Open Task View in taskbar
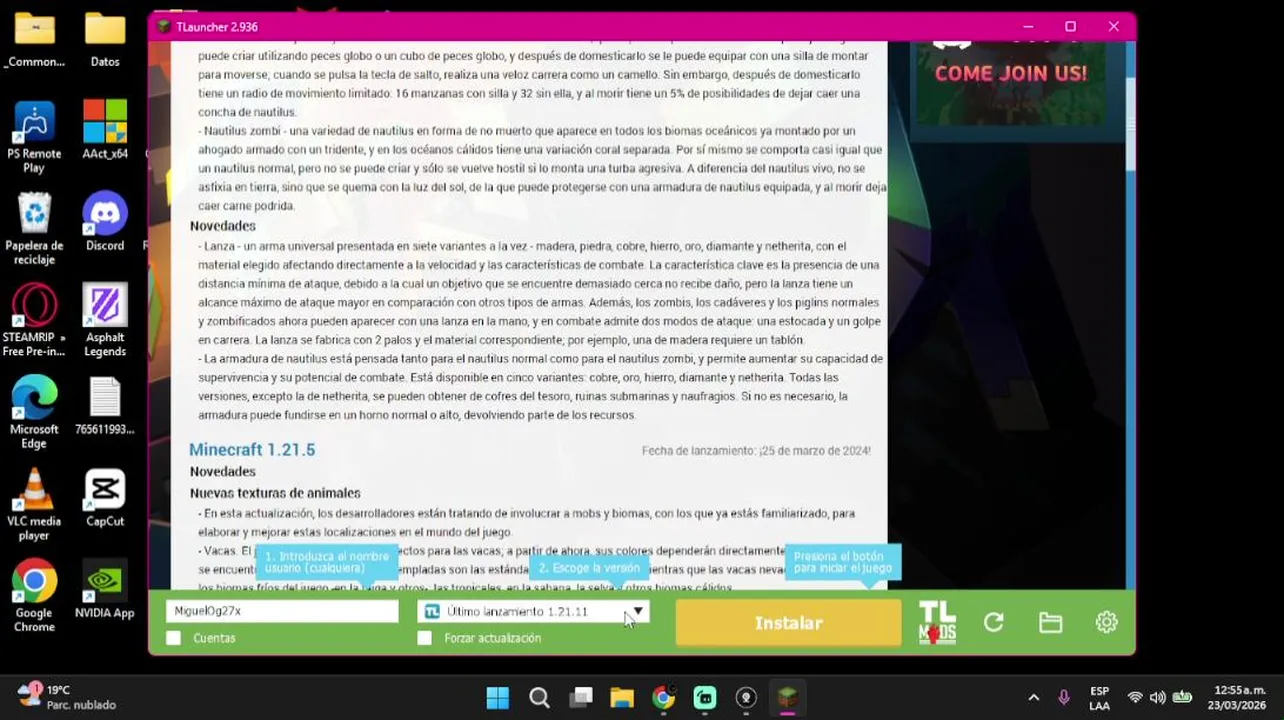 click(x=581, y=698)
